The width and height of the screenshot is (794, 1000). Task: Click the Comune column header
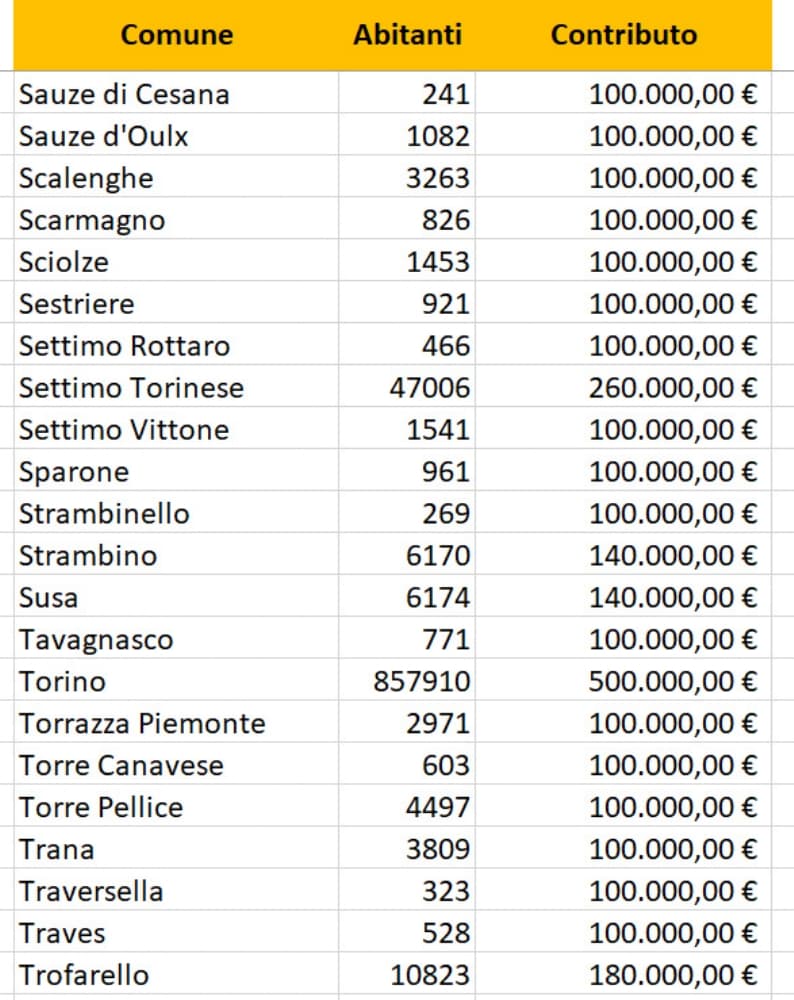pos(176,35)
